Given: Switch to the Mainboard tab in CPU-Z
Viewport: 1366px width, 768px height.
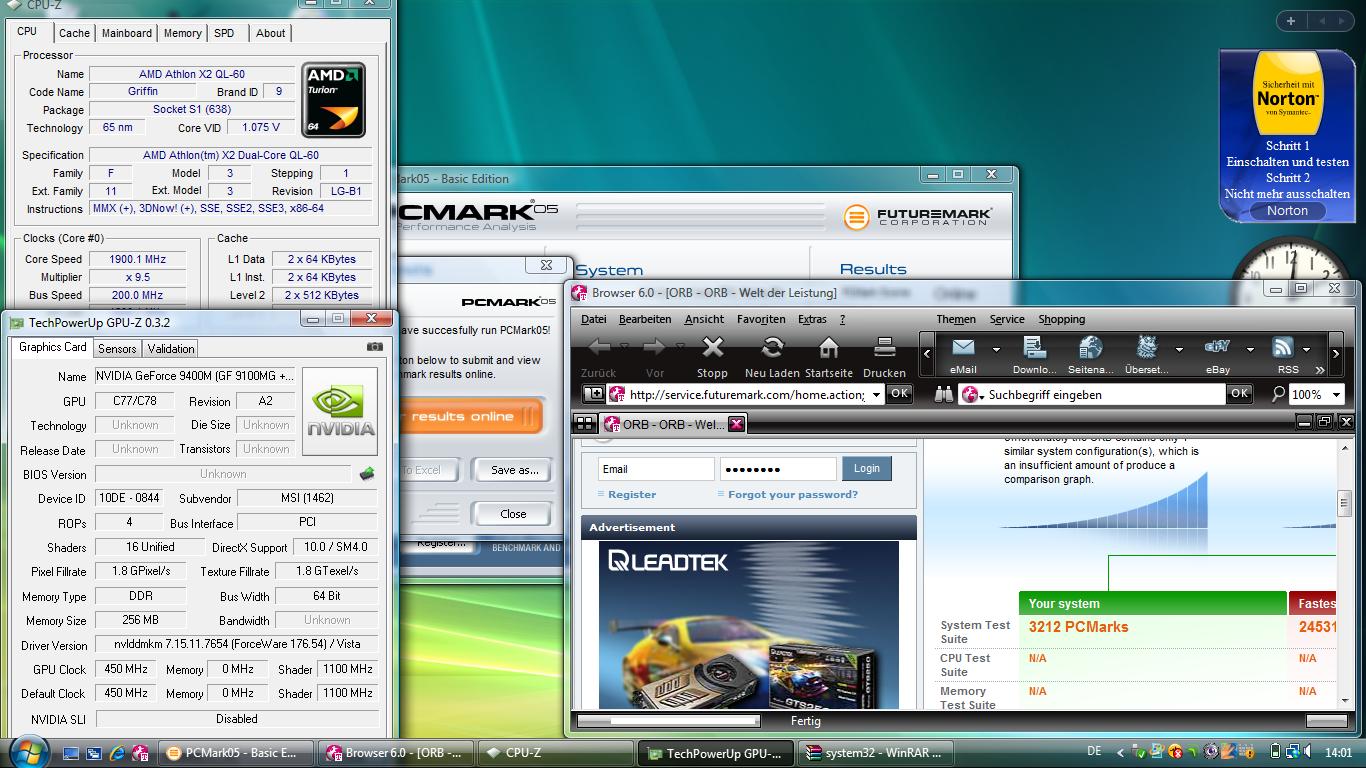Looking at the screenshot, I should tap(127, 33).
